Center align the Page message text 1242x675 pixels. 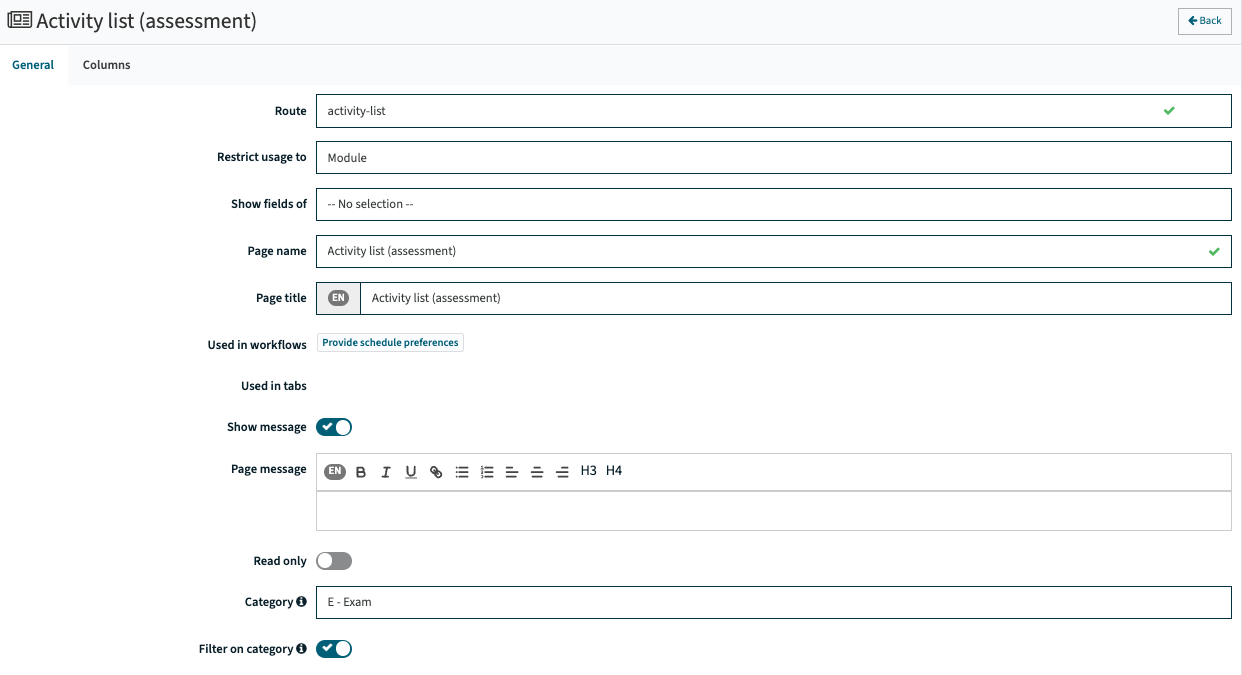click(x=537, y=472)
